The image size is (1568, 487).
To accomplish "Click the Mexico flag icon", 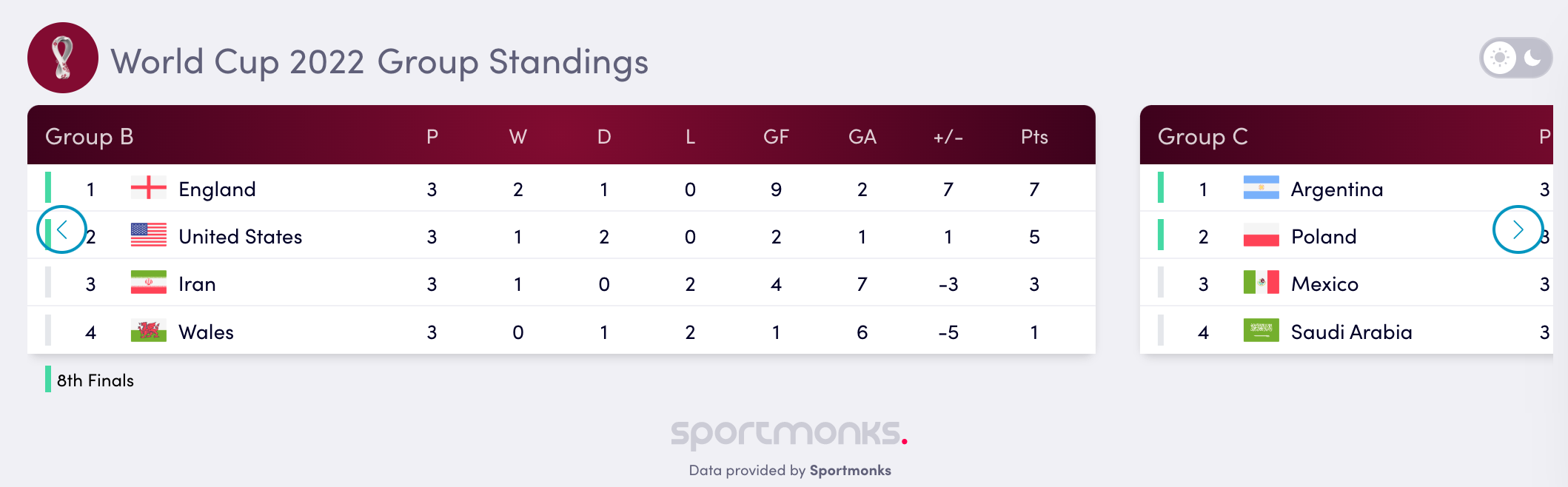I will coord(1261,283).
